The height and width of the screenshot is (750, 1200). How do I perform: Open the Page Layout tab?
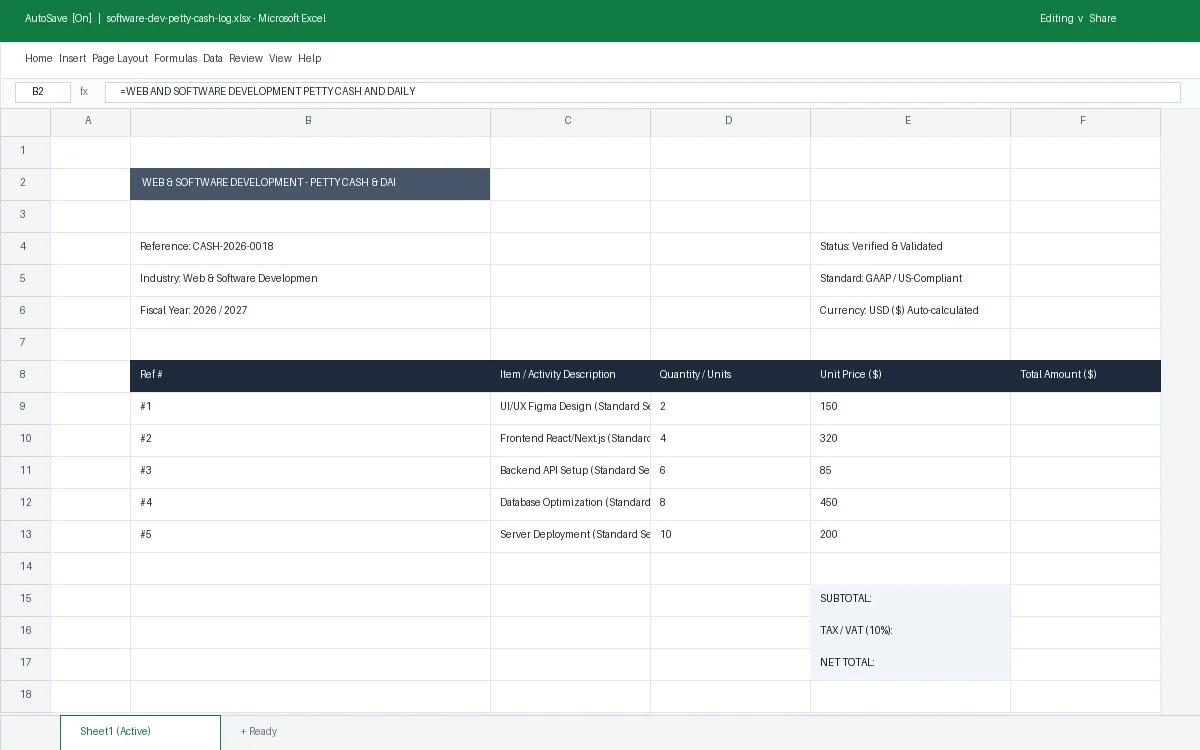[120, 58]
